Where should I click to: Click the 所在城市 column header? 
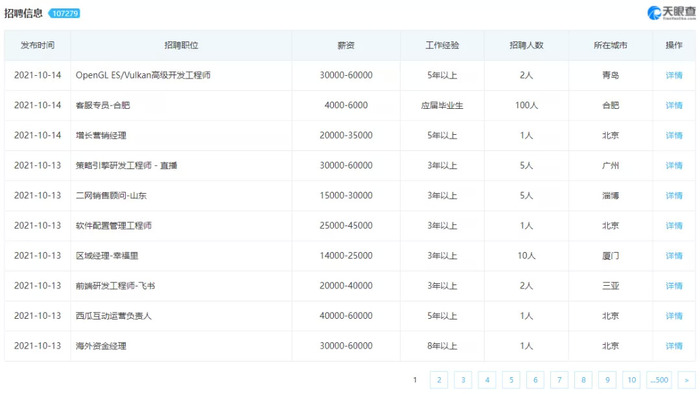(610, 45)
